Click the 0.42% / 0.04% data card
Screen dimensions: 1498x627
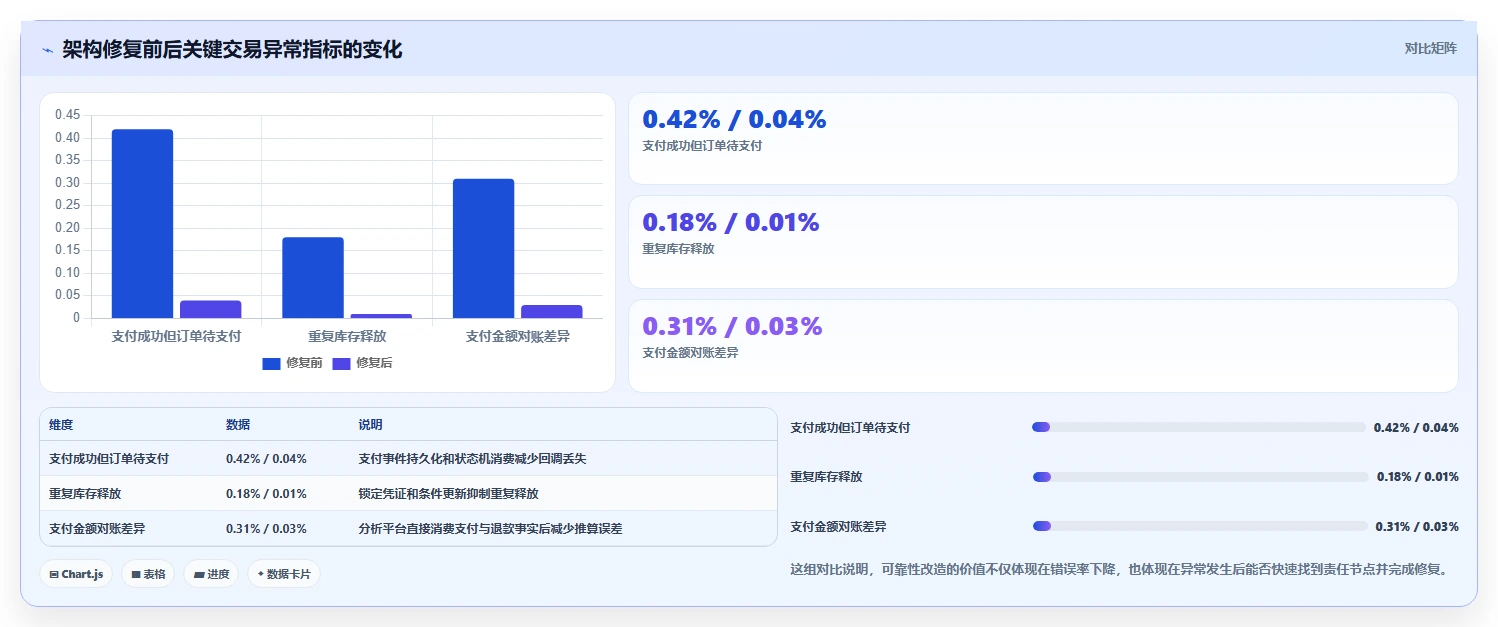[1043, 139]
